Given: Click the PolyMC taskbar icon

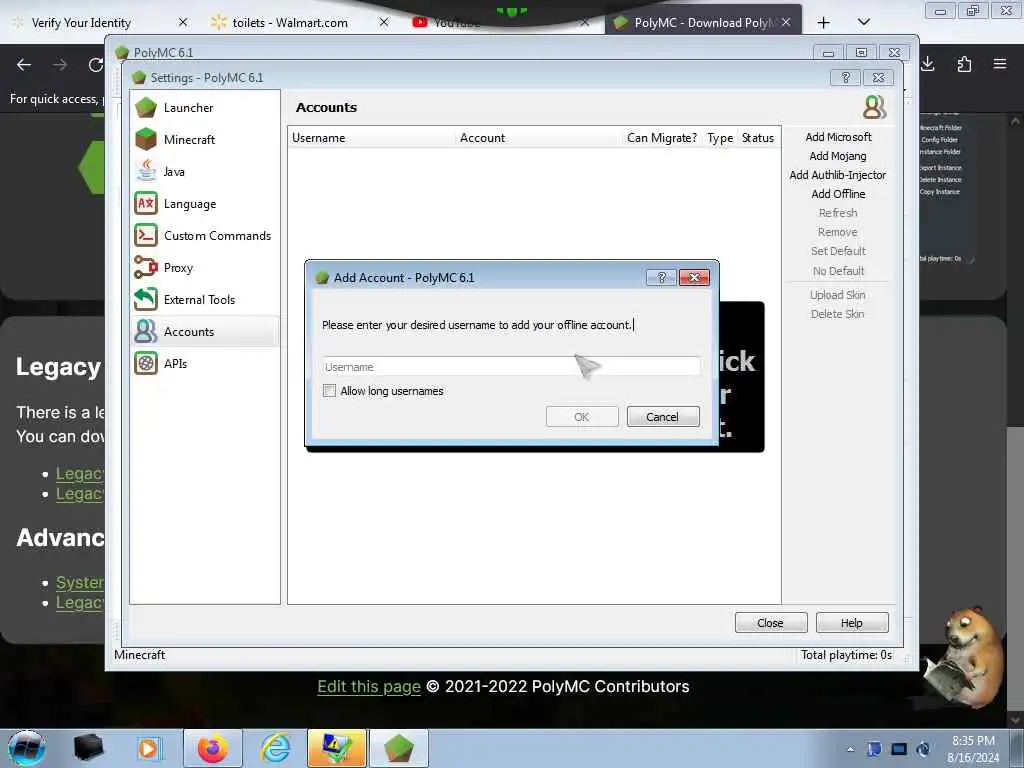Looking at the screenshot, I should click(x=399, y=748).
